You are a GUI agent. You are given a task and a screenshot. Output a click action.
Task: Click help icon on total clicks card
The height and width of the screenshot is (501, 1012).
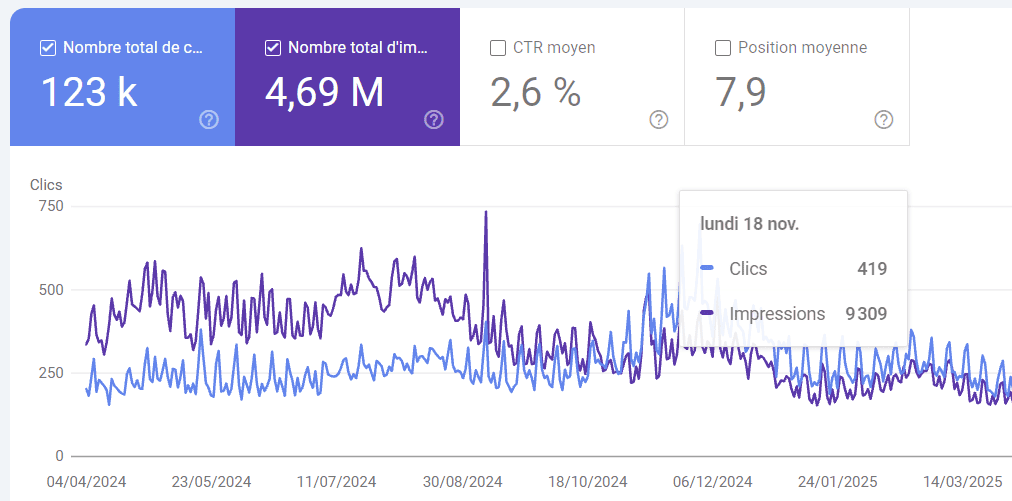[209, 120]
